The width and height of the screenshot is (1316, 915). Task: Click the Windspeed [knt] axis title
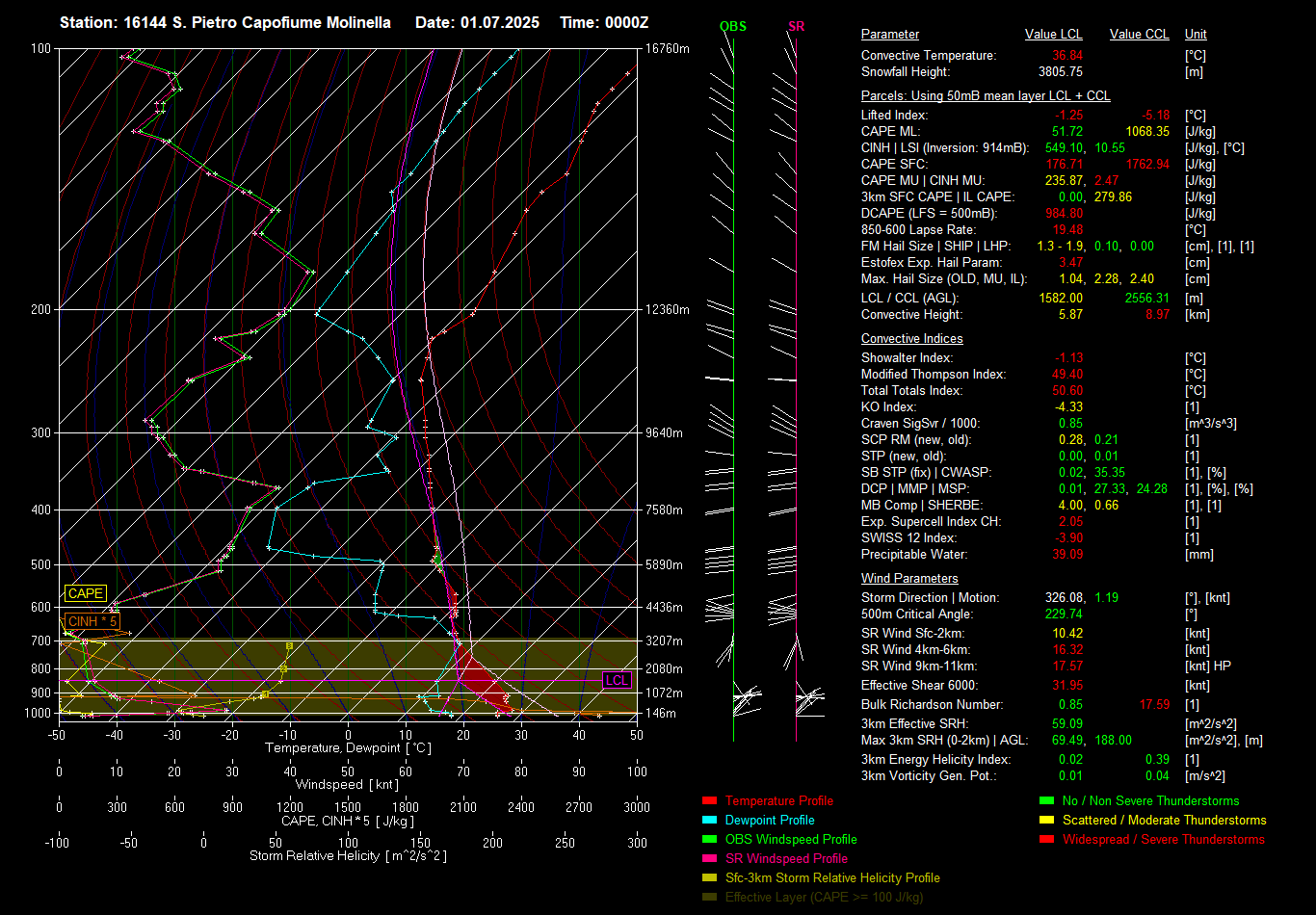[x=348, y=785]
